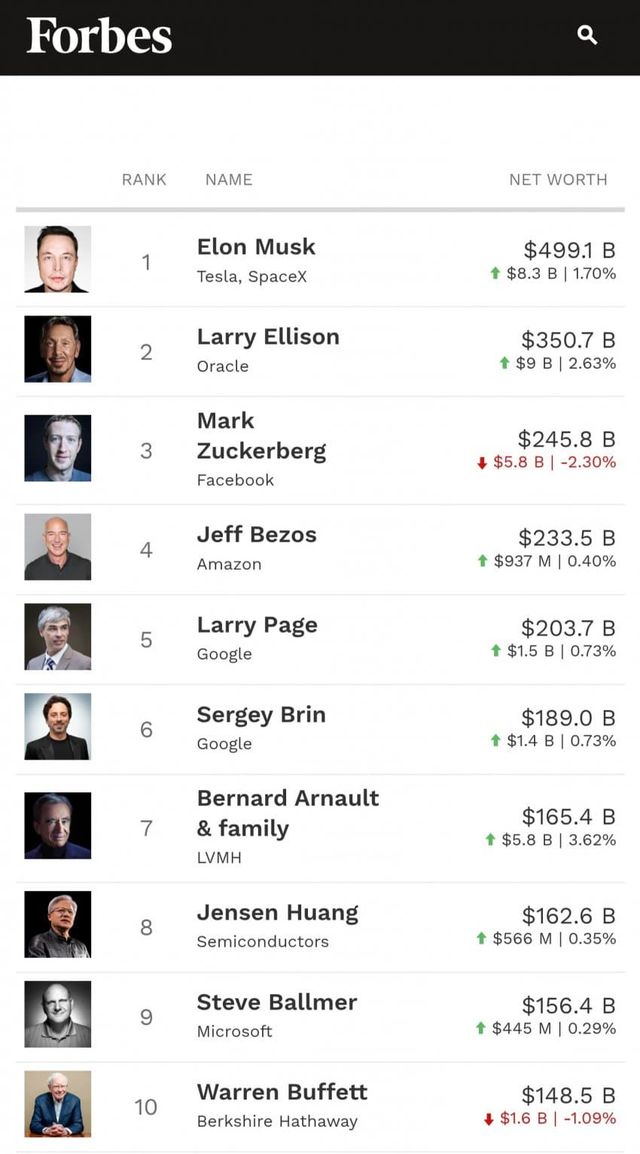Click Elon Musk's profile photo

(58, 259)
